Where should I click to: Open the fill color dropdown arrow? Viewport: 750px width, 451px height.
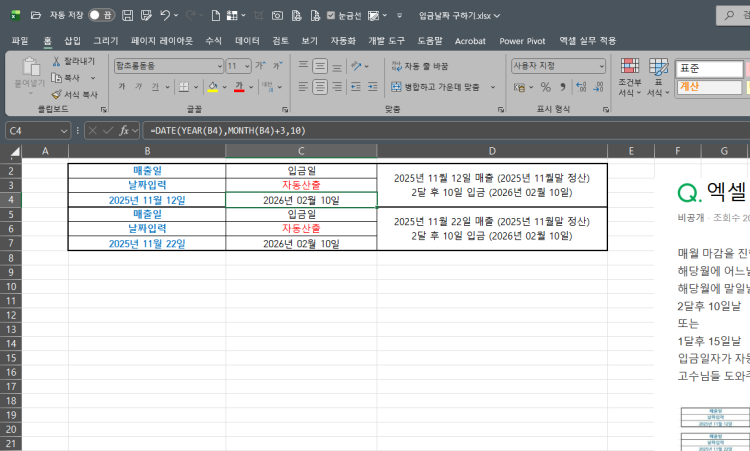tap(224, 87)
